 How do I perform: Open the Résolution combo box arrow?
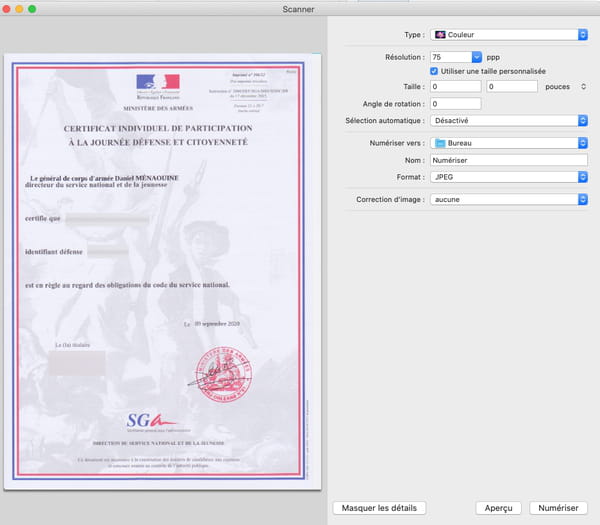477,57
